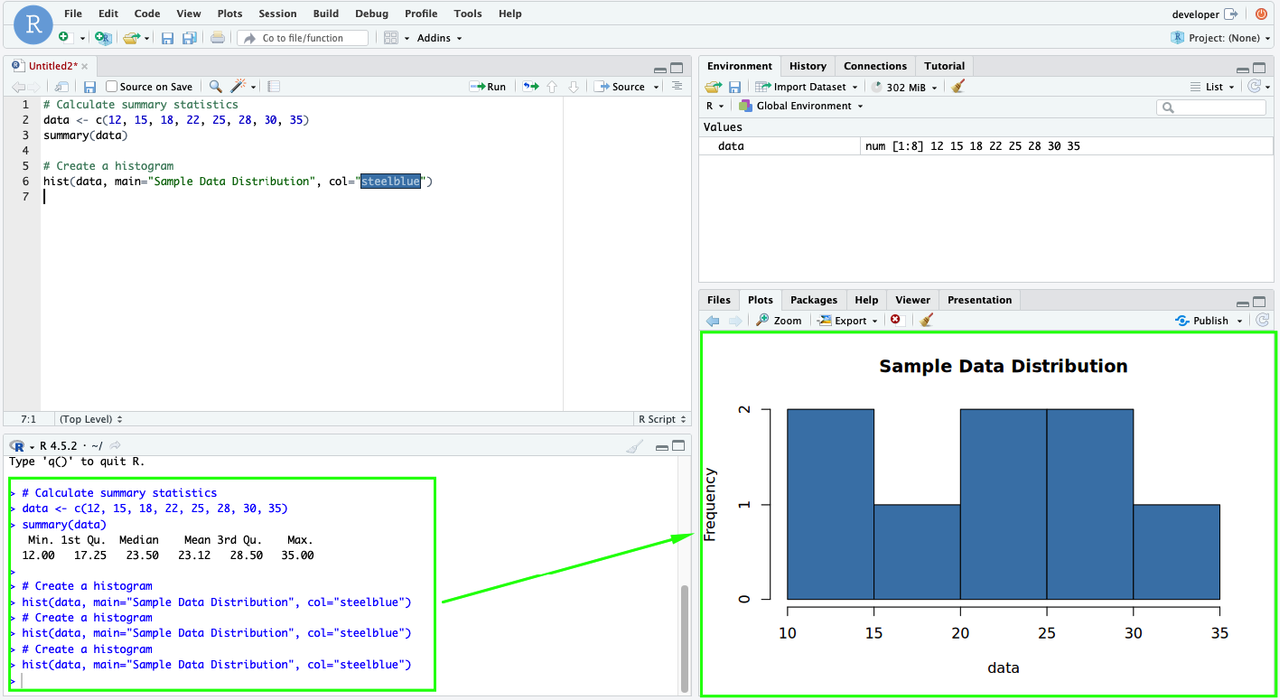Select the Import Dataset icon

coord(806,86)
